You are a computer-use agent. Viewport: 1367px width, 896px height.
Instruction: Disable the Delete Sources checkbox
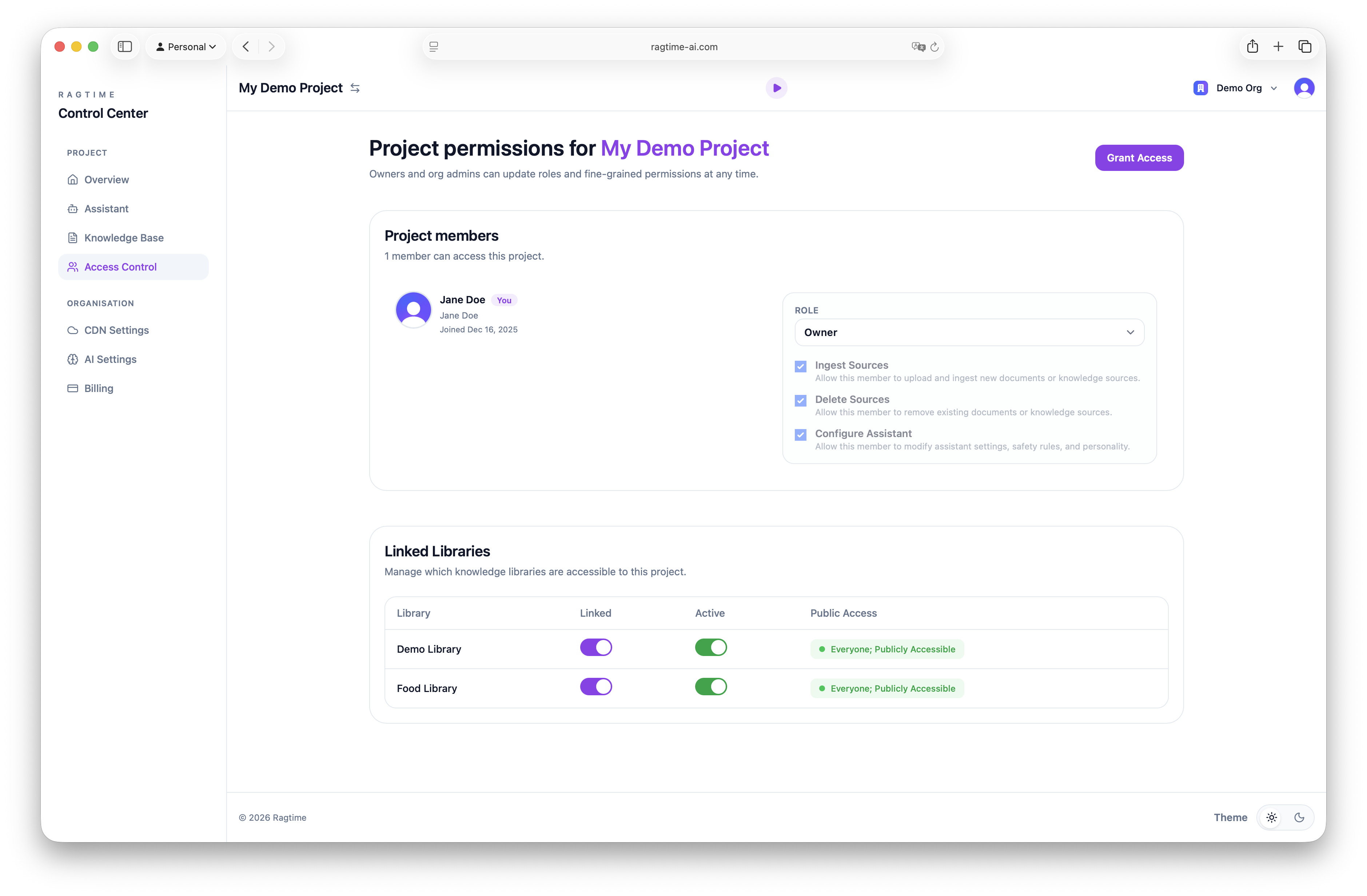(x=800, y=400)
